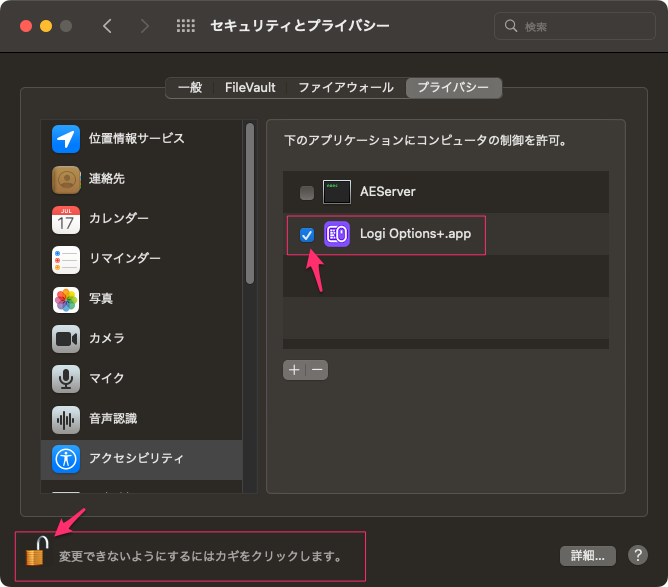Uncheck the Logi Options+.app checkbox
Image resolution: width=668 pixels, height=587 pixels.
[x=307, y=235]
